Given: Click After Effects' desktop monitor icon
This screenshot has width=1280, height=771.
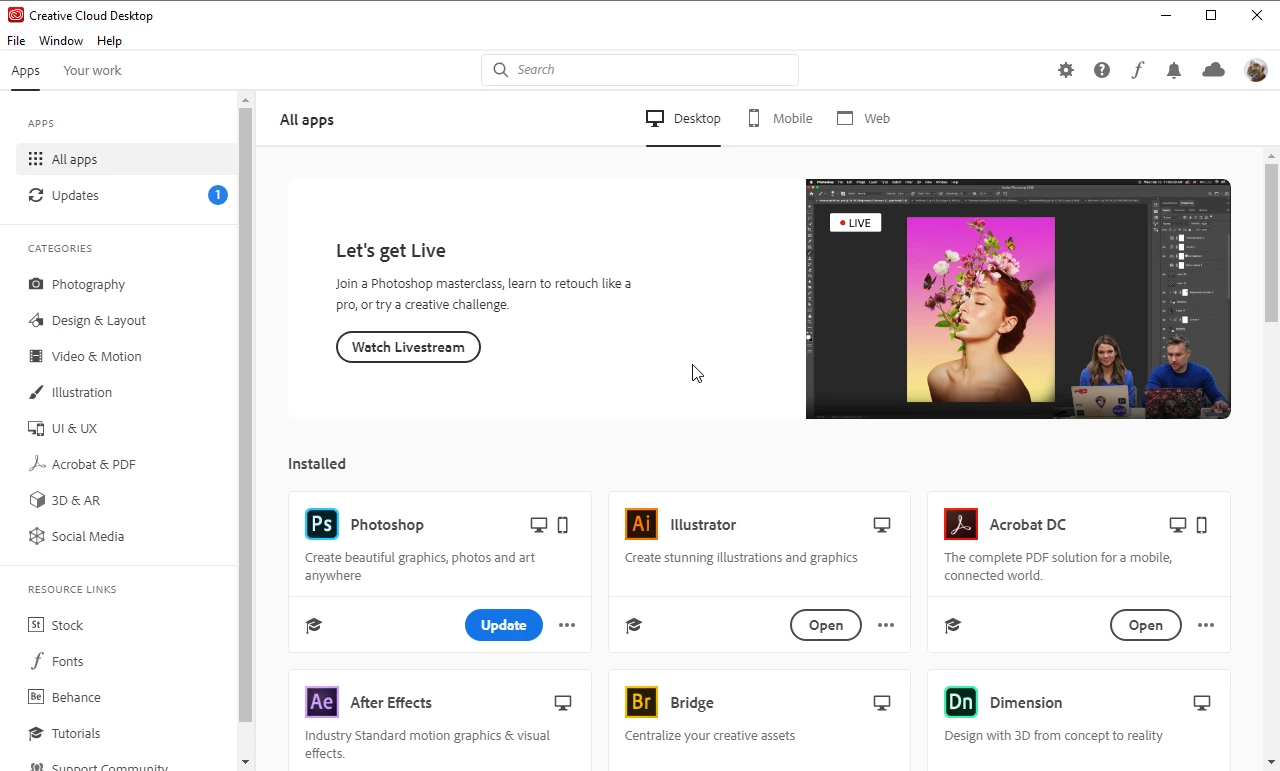Looking at the screenshot, I should pos(563,703).
